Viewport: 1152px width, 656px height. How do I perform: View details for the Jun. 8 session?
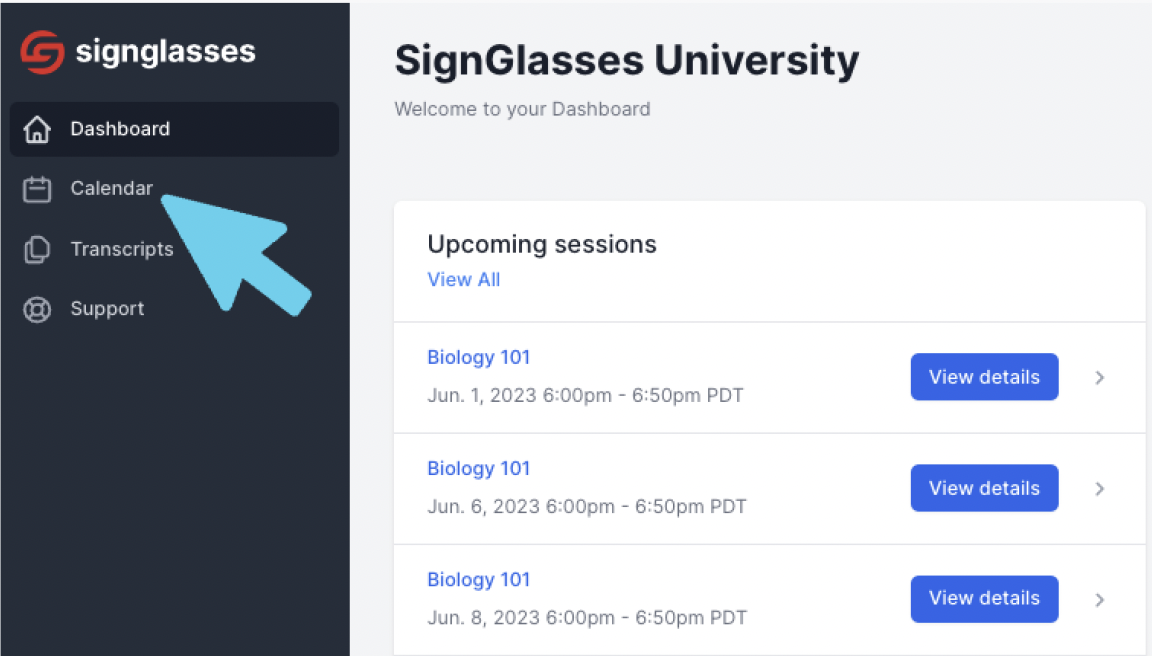click(984, 599)
